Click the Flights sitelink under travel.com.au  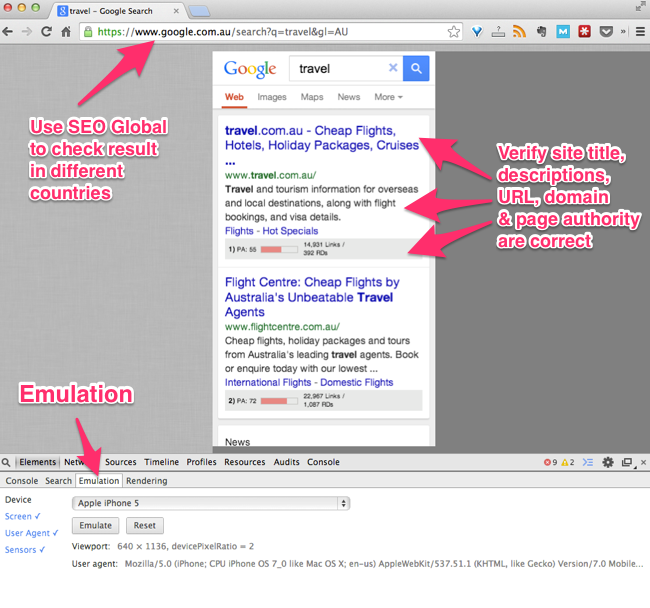(239, 231)
